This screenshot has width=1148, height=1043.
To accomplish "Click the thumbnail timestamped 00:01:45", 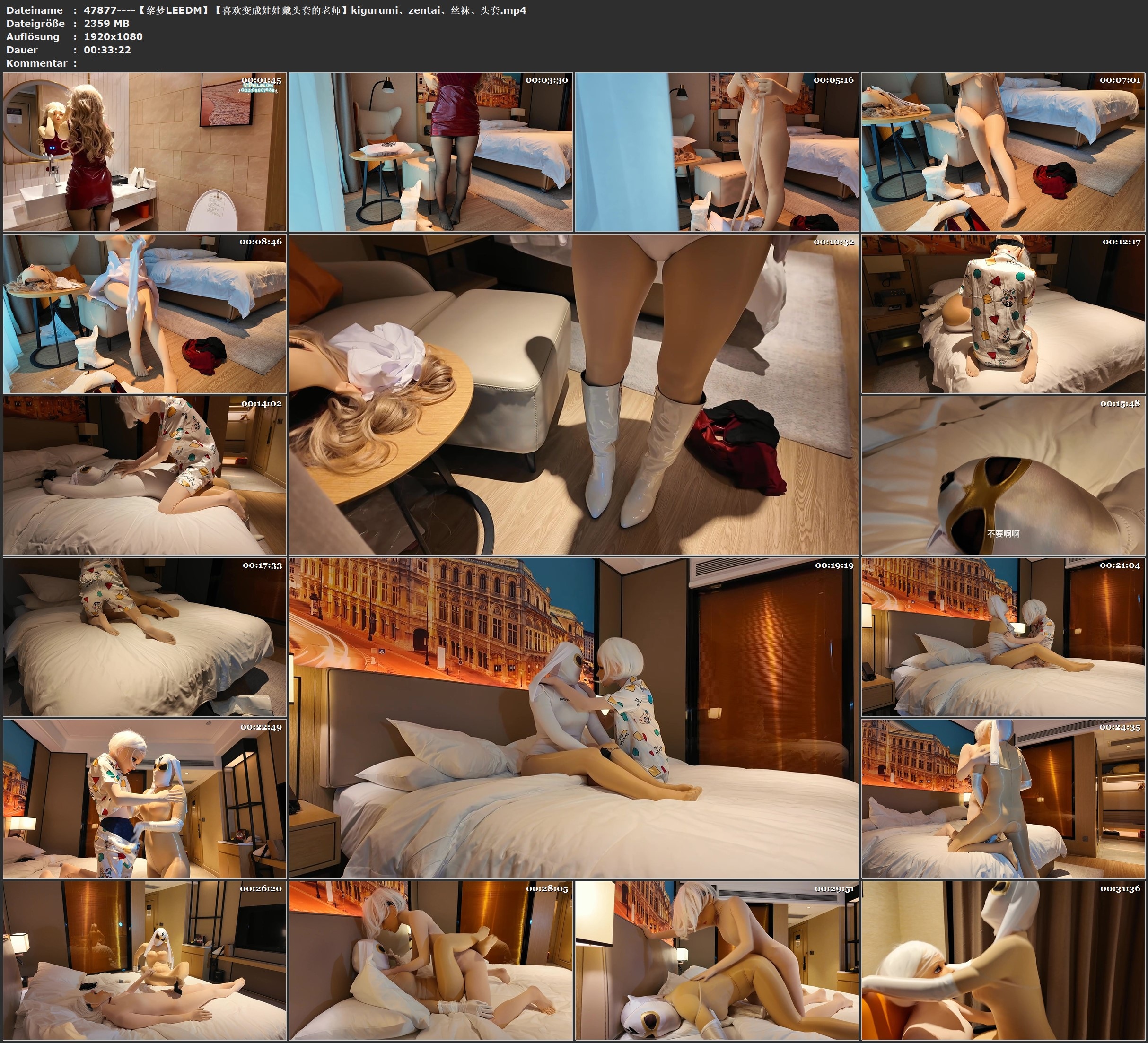I will 145,152.
